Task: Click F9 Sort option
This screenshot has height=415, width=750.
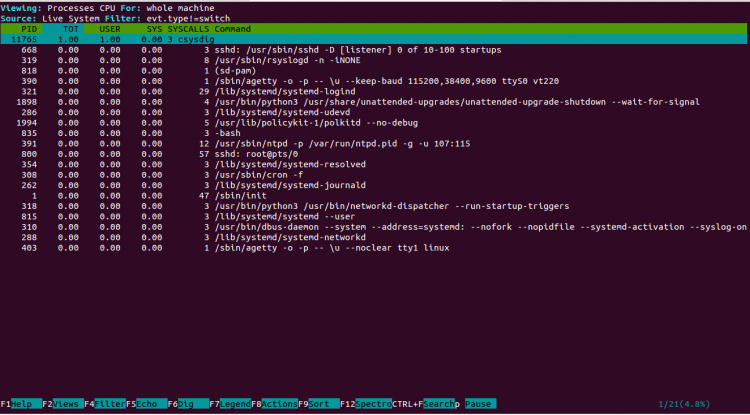Action: click(x=316, y=404)
